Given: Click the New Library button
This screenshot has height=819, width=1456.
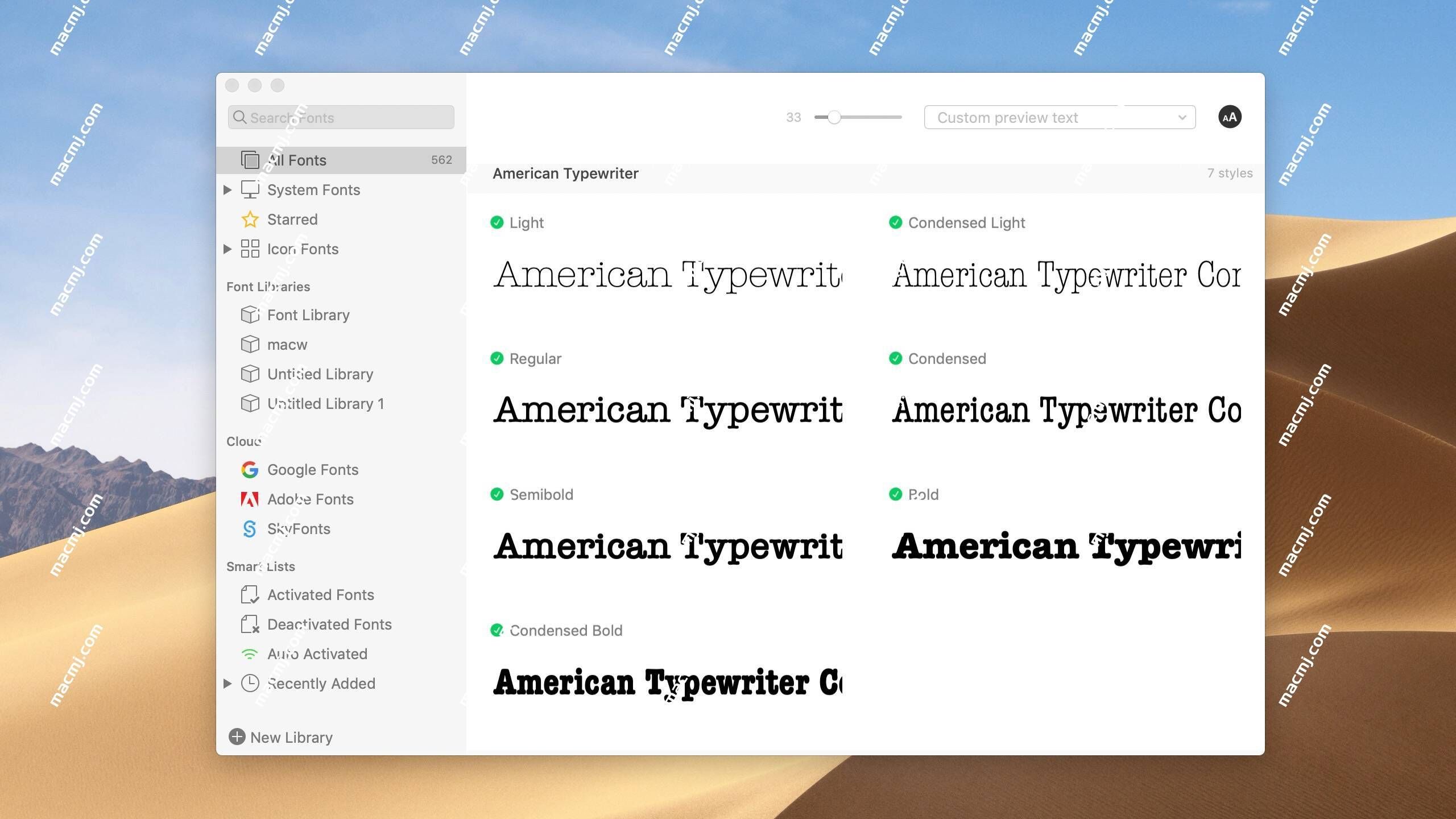Looking at the screenshot, I should 280,737.
